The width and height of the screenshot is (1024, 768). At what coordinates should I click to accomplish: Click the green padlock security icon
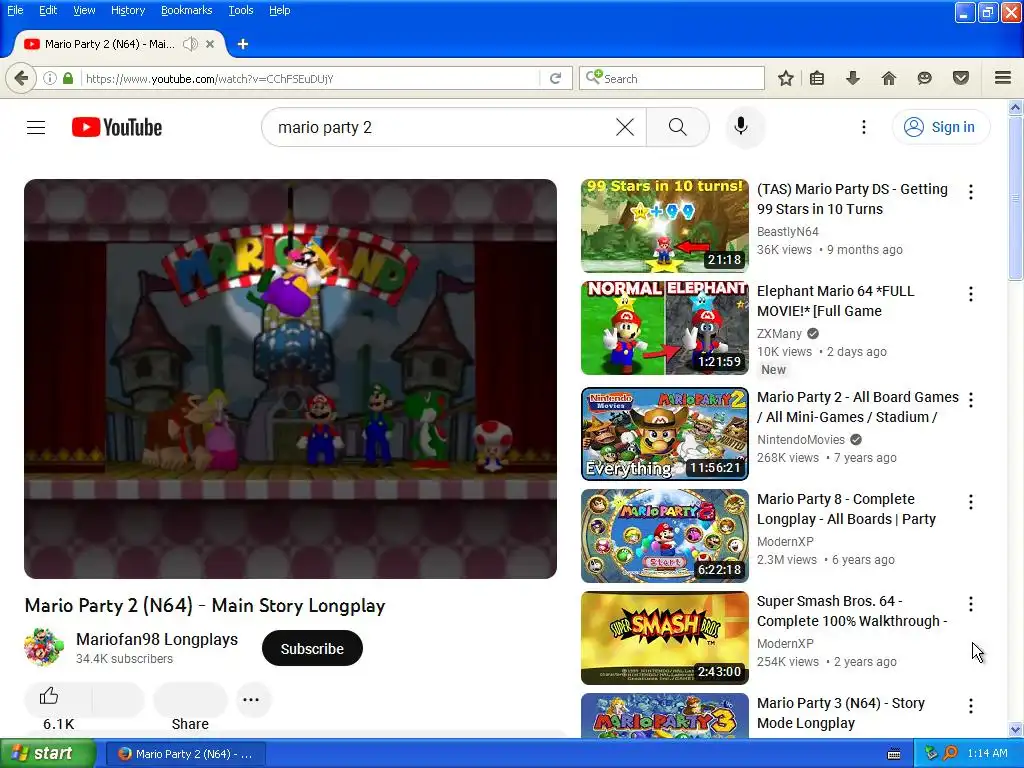click(68, 78)
